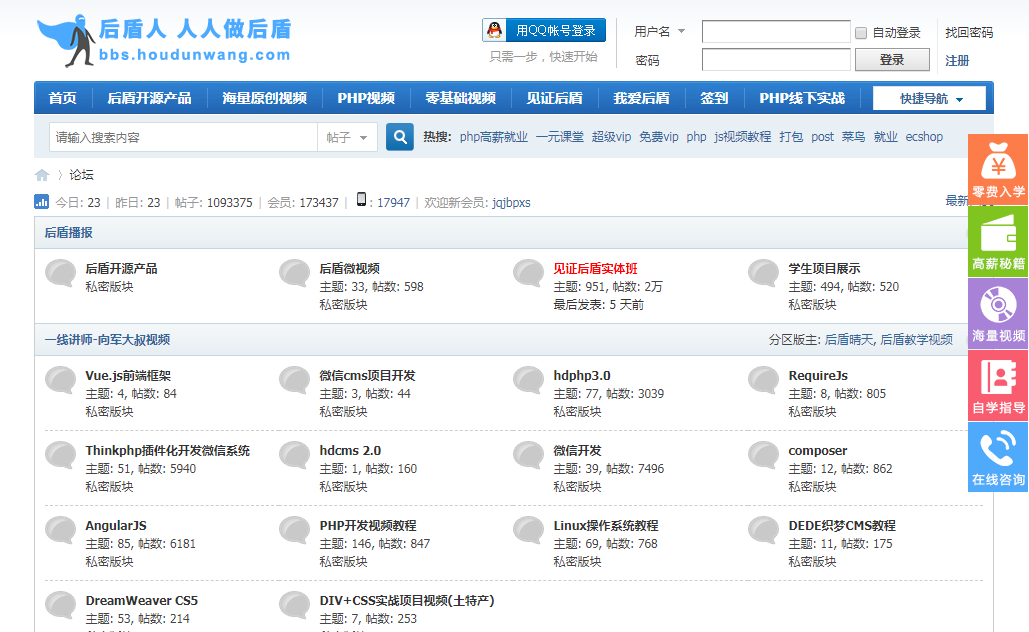The image size is (1029, 632).
Task: Click the home breadcrumb icon
Action: (x=42, y=175)
